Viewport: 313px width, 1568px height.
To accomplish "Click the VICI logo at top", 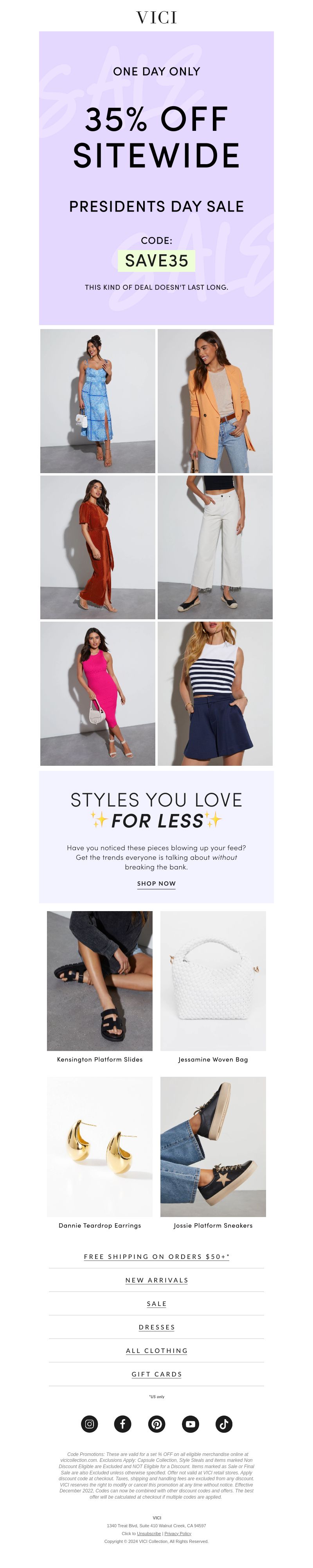I will 156,18.
